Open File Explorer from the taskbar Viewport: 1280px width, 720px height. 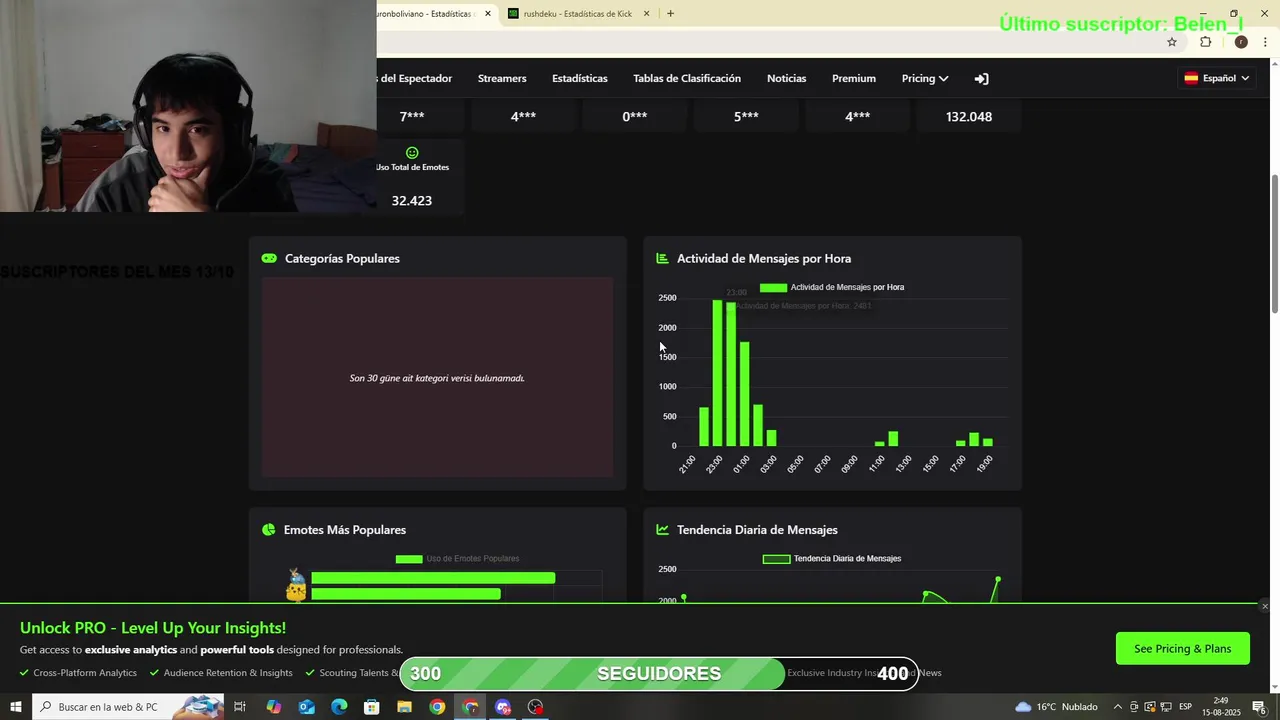(404, 707)
